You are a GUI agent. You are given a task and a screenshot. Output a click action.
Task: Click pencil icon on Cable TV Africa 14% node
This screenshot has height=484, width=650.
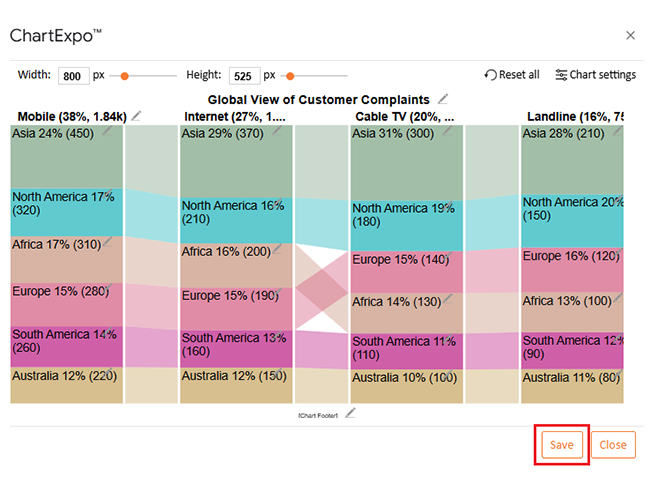click(447, 298)
